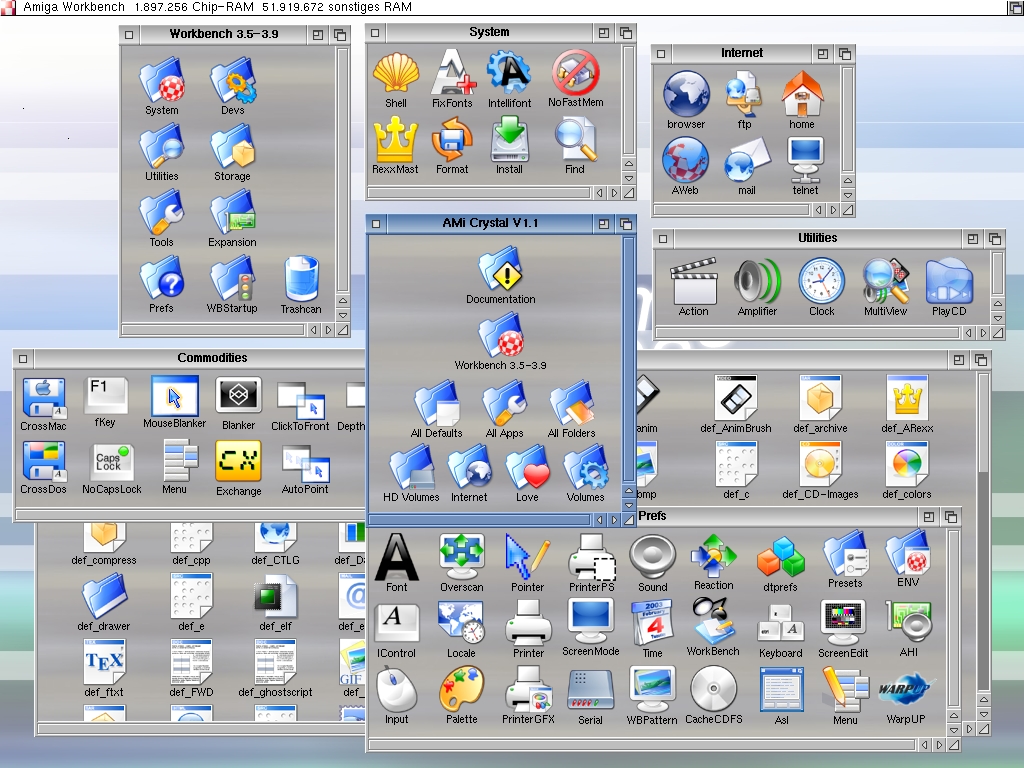
Task: Click the zoom gadget of Utilities window
Action: click(973, 238)
